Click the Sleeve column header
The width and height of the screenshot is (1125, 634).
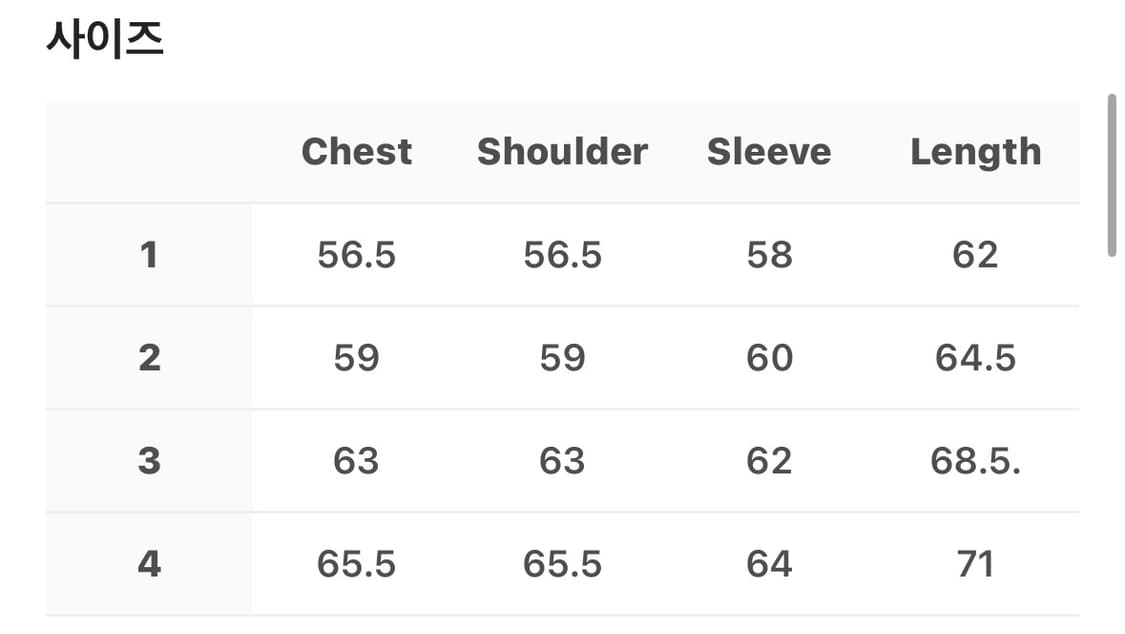[x=768, y=152]
